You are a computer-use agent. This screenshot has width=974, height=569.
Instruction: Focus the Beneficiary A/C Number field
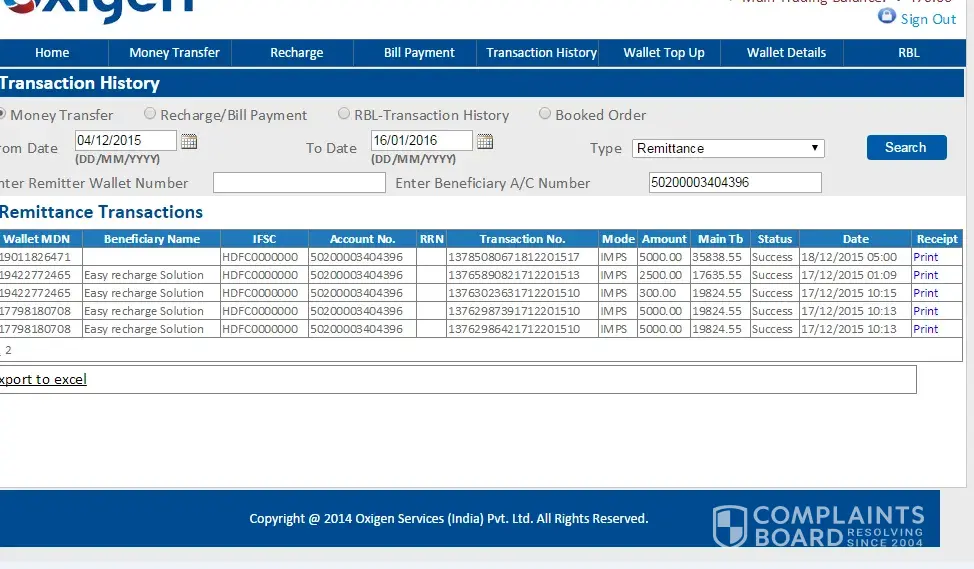(734, 183)
